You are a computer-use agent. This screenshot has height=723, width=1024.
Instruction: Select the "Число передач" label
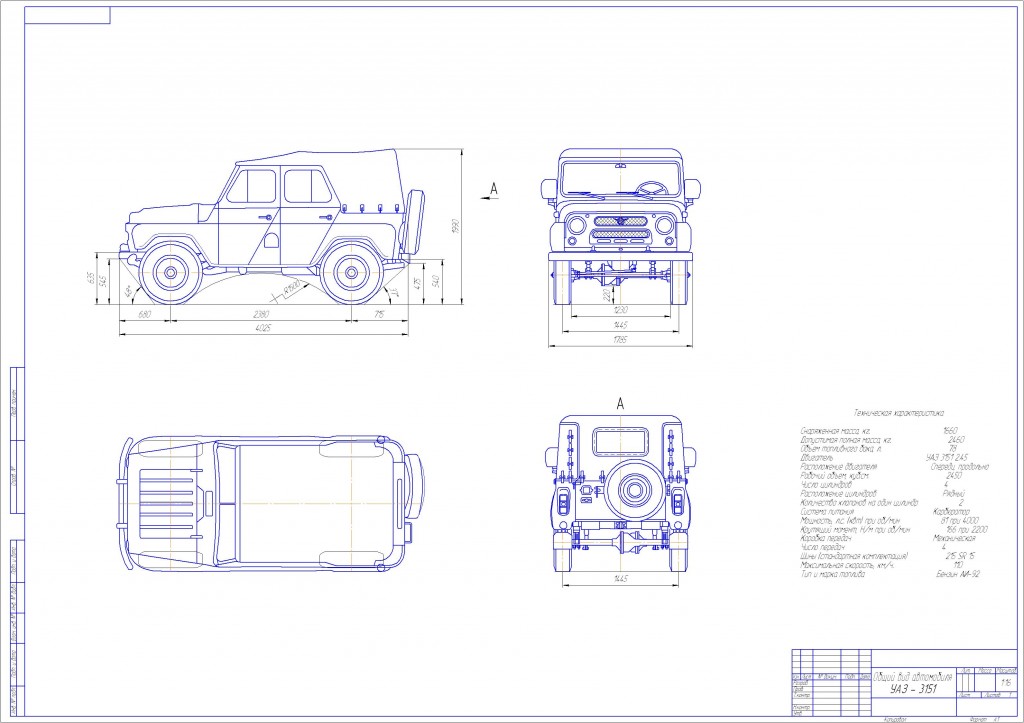(822, 547)
